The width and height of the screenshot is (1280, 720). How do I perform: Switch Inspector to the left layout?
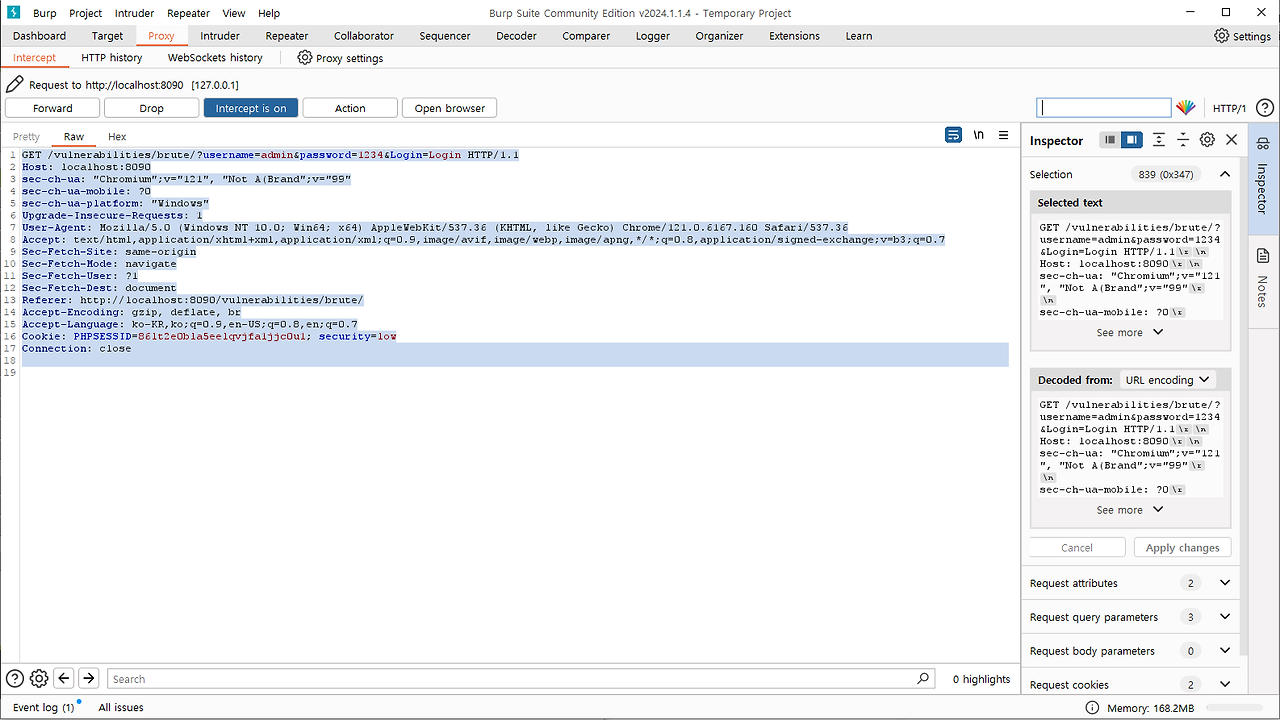coord(1109,140)
